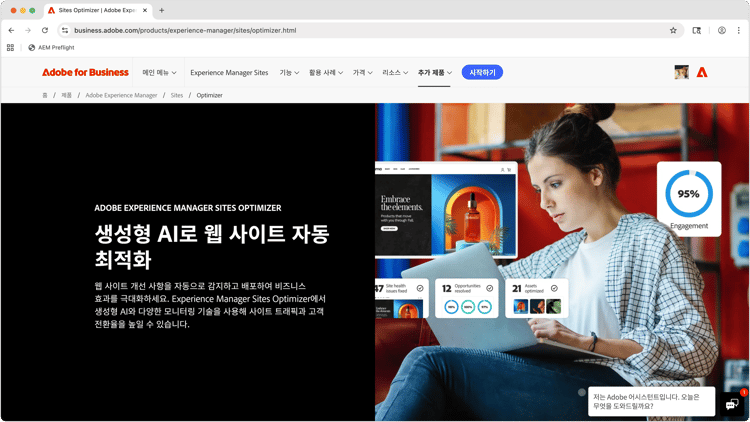Bookmark this page with the star icon
The width and height of the screenshot is (750, 422).
pyautogui.click(x=673, y=30)
